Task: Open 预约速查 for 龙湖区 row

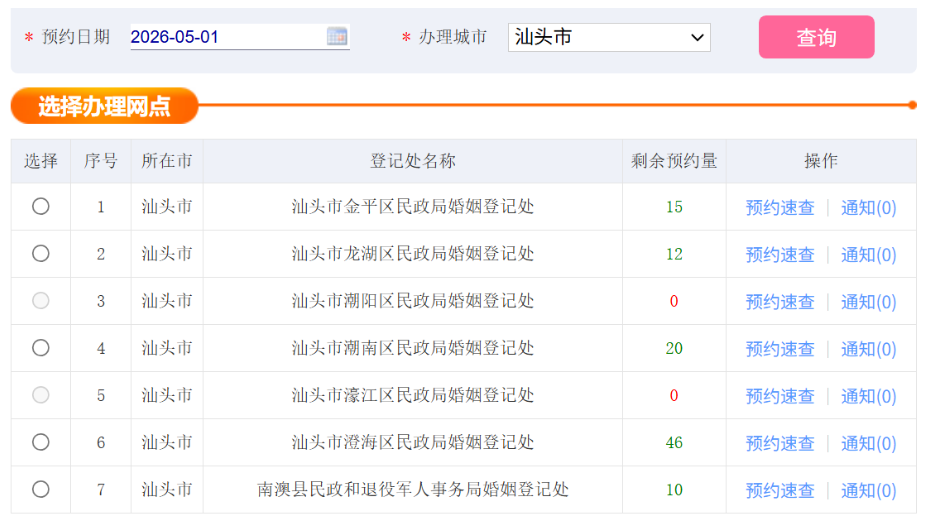Action: click(x=780, y=255)
